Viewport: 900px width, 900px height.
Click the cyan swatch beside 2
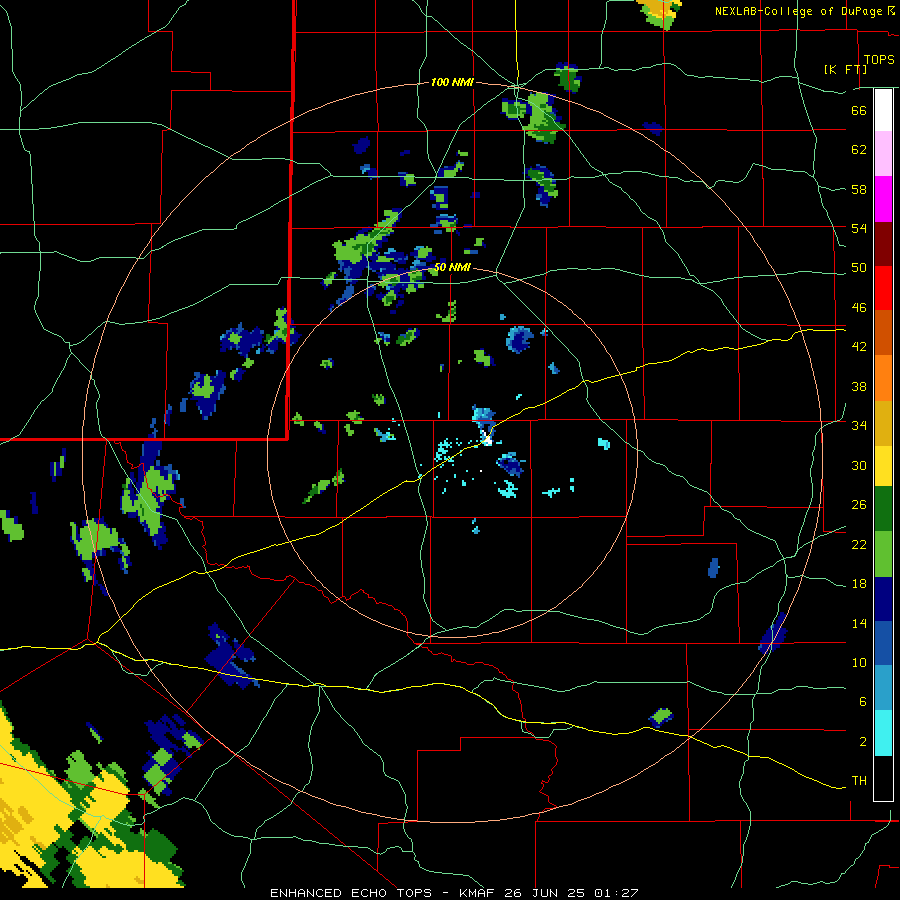tap(883, 733)
